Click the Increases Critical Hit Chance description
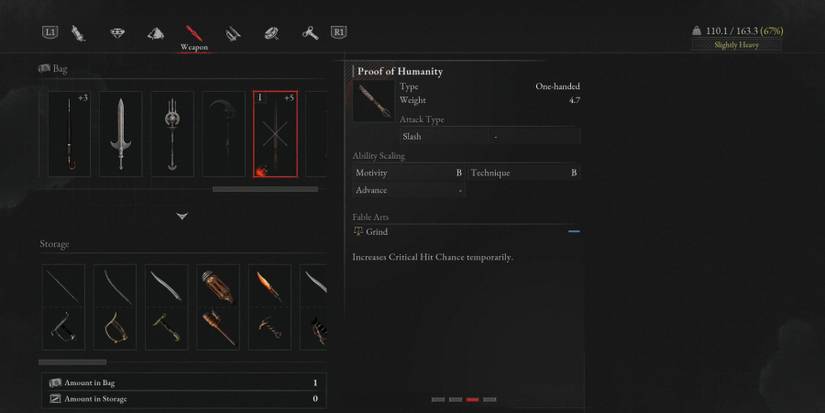 pos(432,257)
